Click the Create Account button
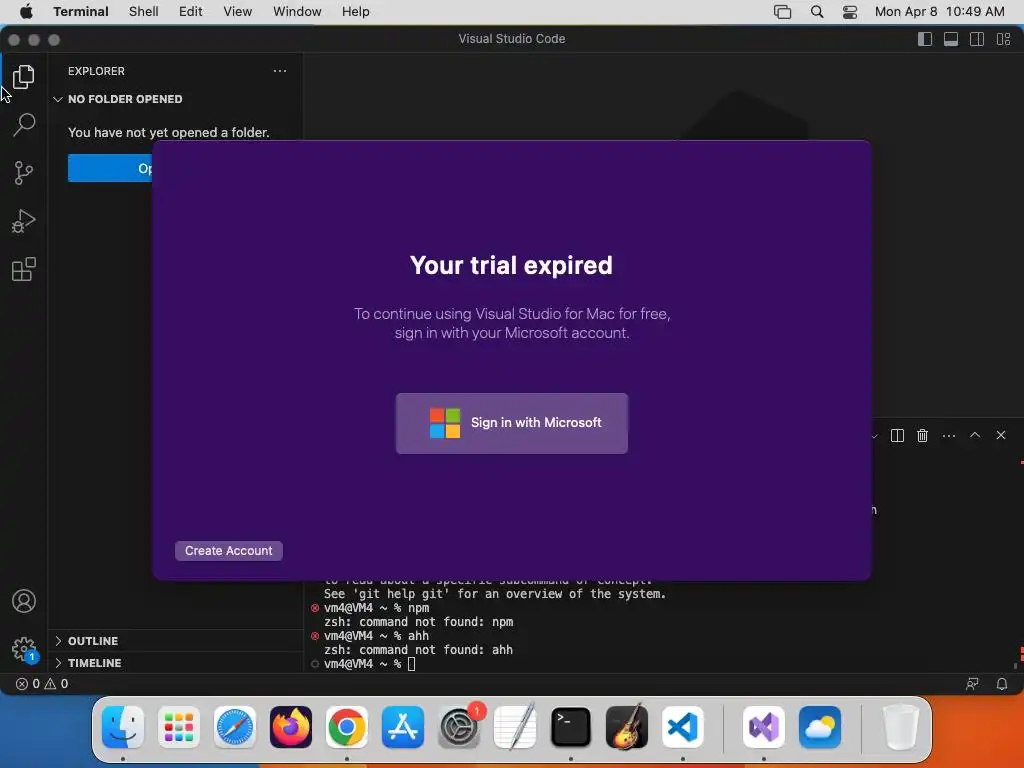Viewport: 1024px width, 768px height. (229, 551)
